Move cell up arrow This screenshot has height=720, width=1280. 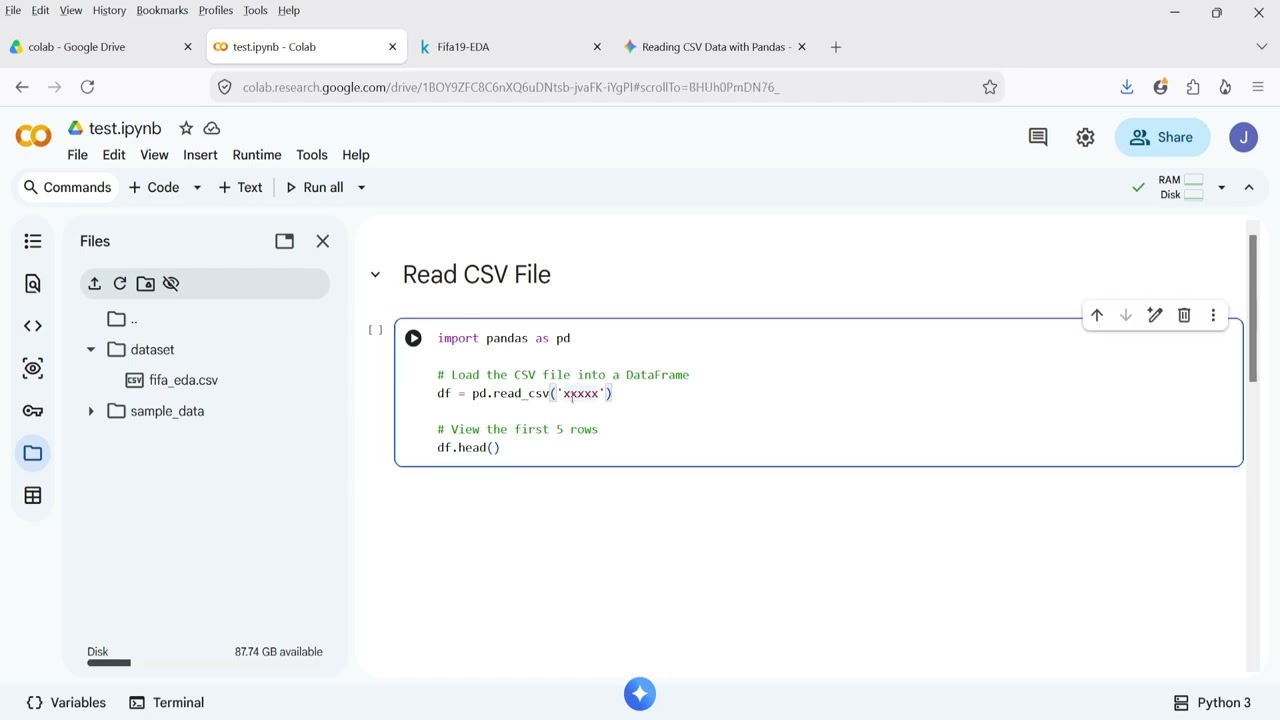tap(1097, 316)
